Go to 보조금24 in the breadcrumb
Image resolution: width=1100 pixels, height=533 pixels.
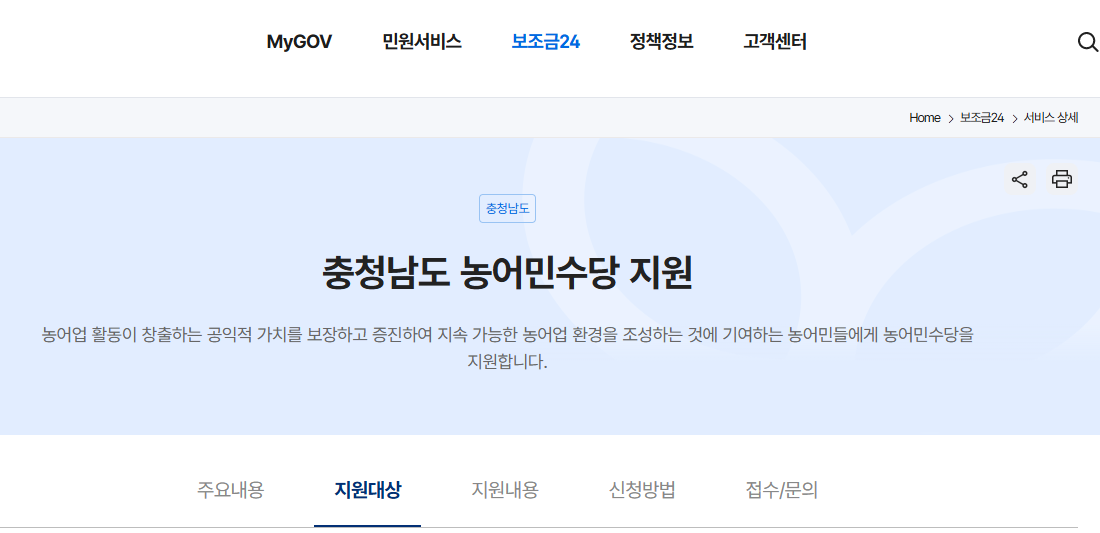982,118
